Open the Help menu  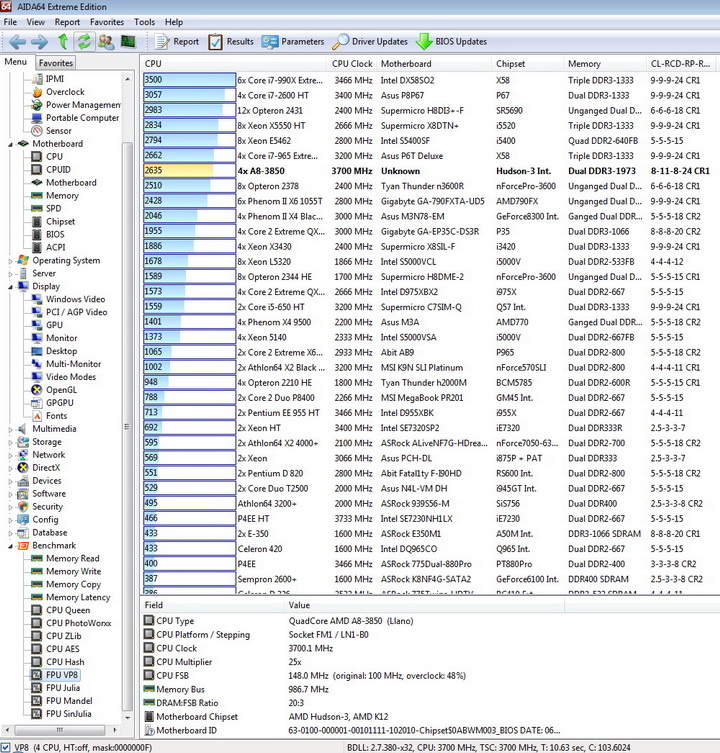[x=174, y=22]
